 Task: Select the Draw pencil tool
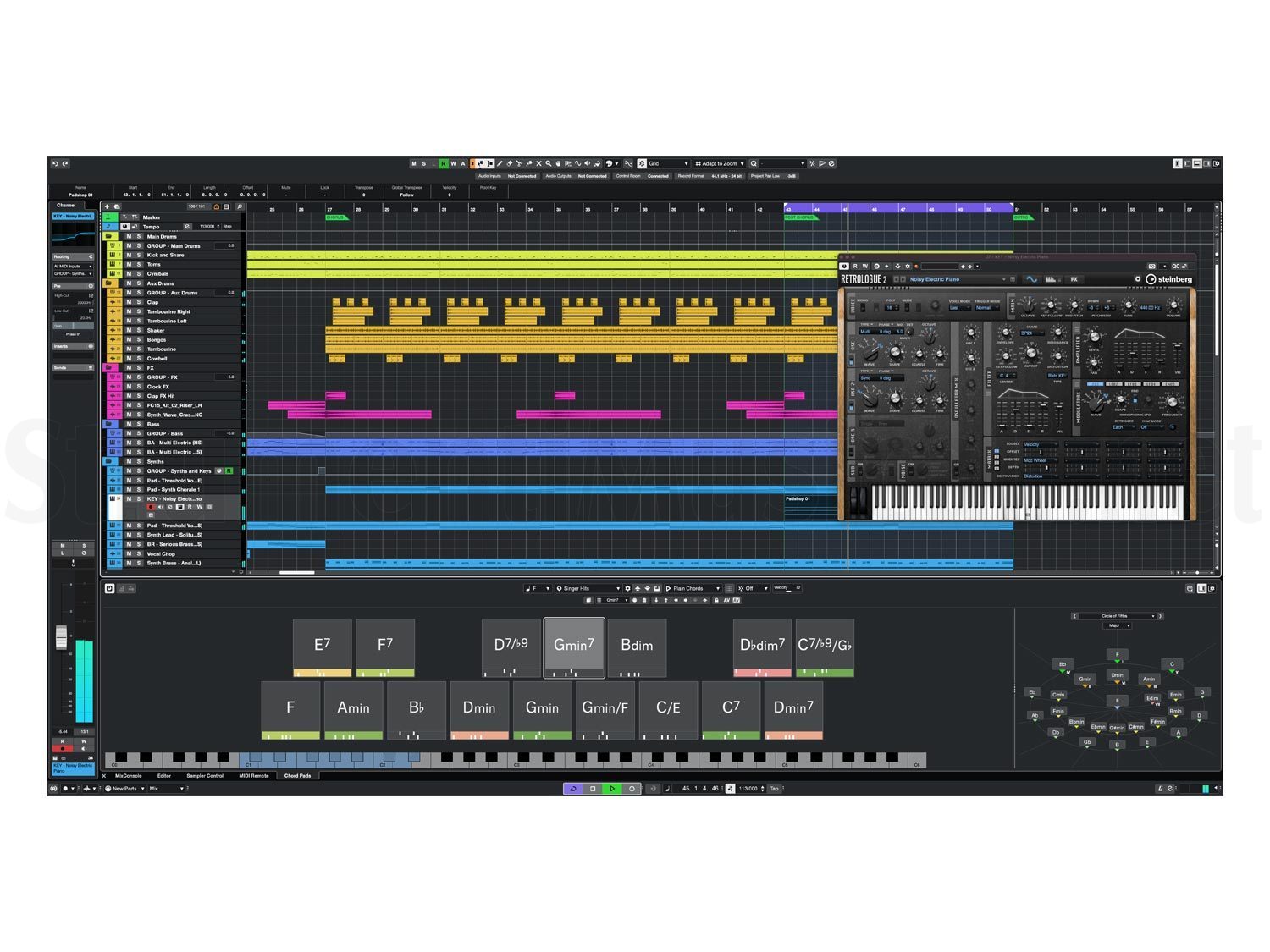pos(500,163)
